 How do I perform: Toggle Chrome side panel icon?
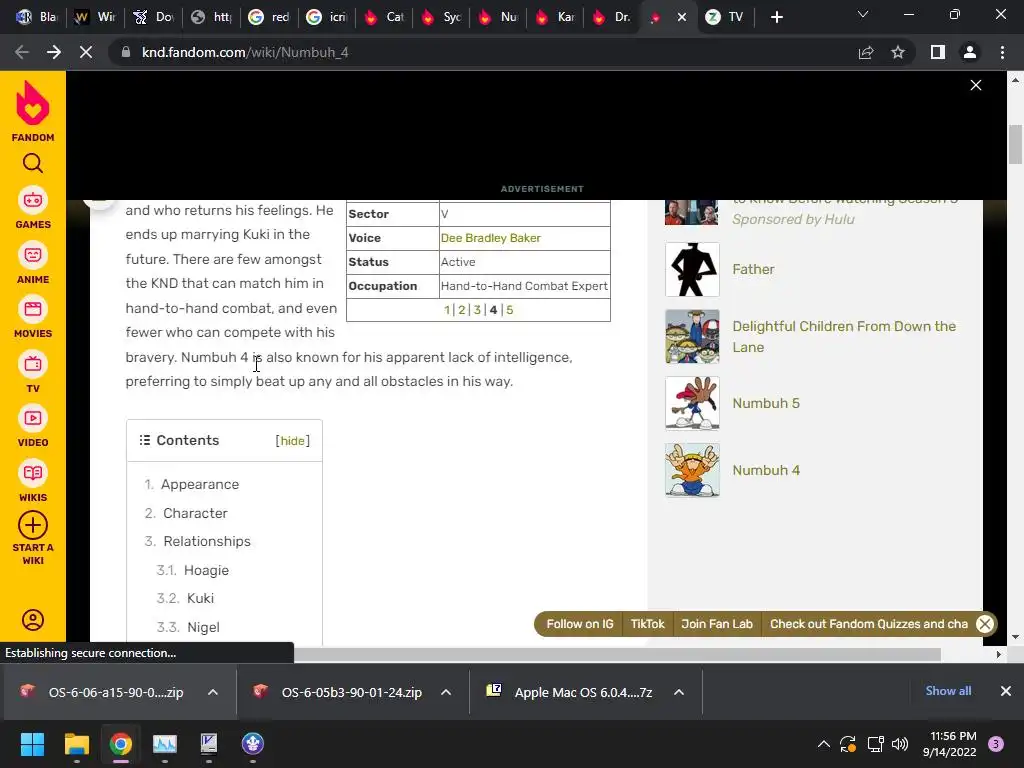tap(938, 52)
